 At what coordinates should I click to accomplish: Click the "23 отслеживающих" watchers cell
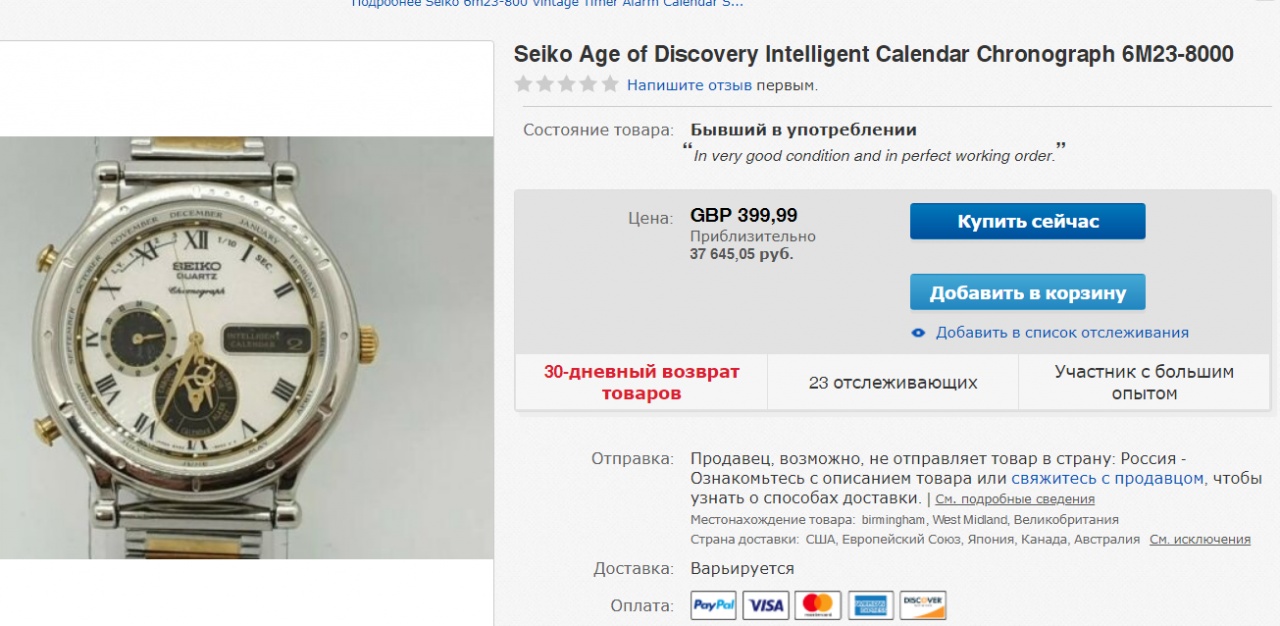click(893, 382)
